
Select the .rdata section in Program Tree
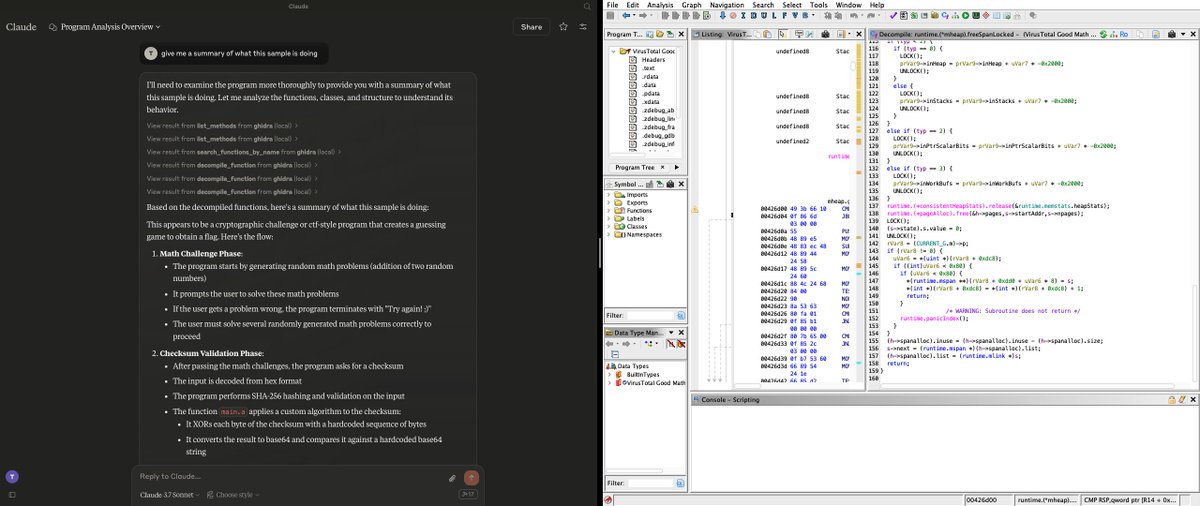point(650,77)
